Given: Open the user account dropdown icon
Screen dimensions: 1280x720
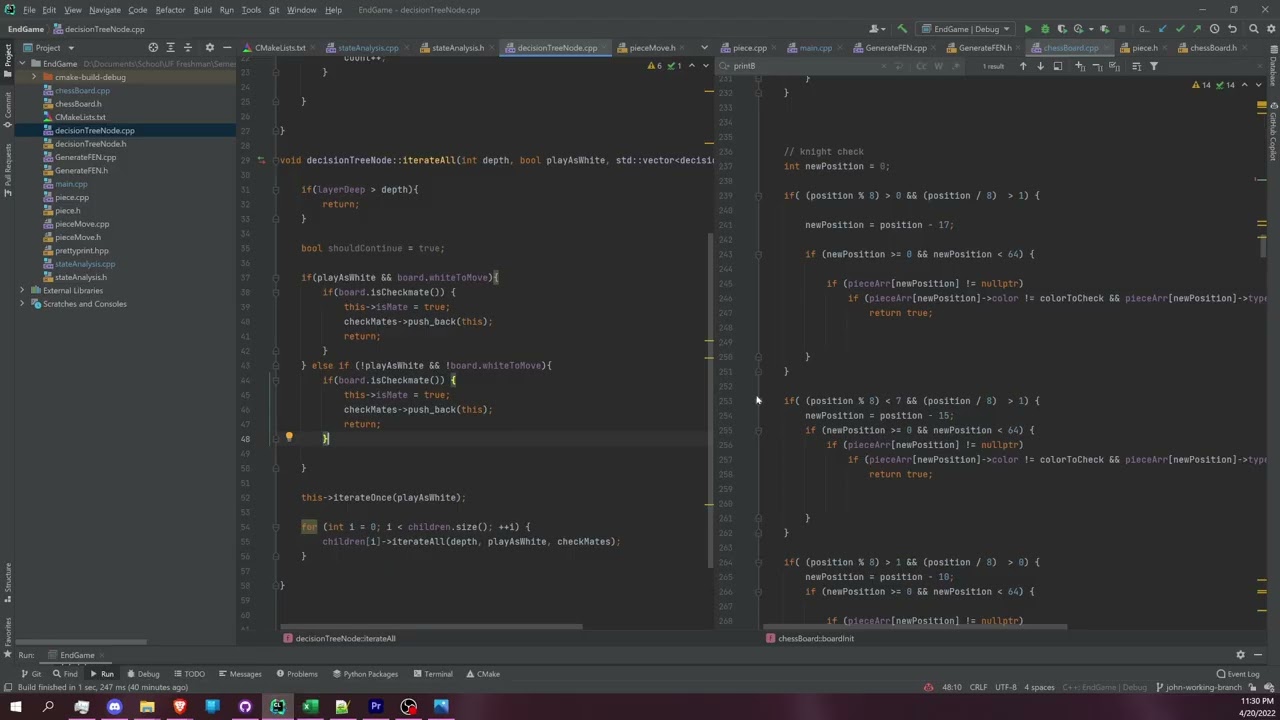Looking at the screenshot, I should 876,29.
